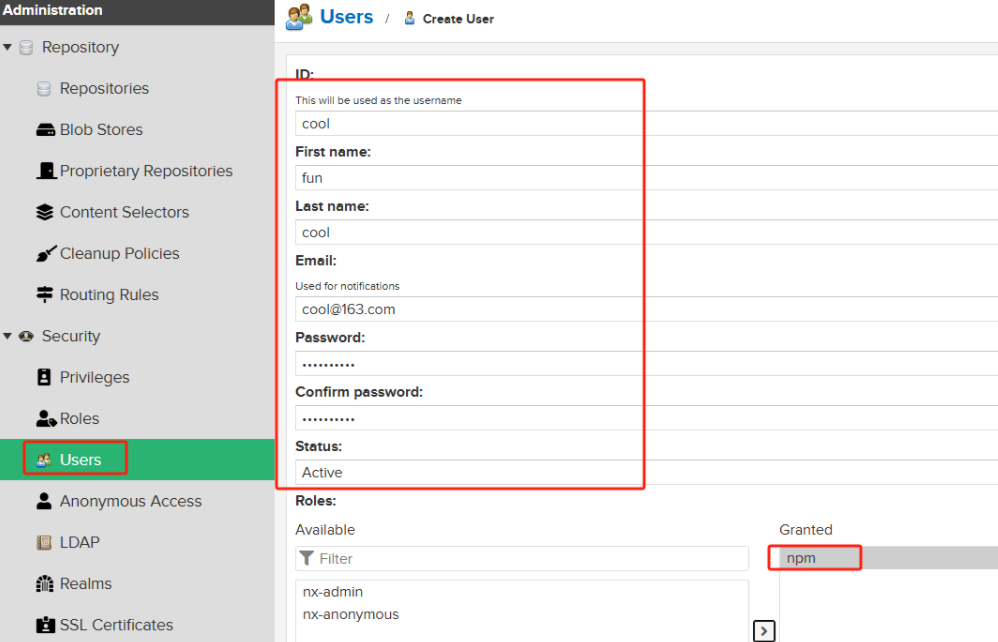Click the funnel icon in roles filter
Image resolution: width=998 pixels, height=642 pixels.
306,558
